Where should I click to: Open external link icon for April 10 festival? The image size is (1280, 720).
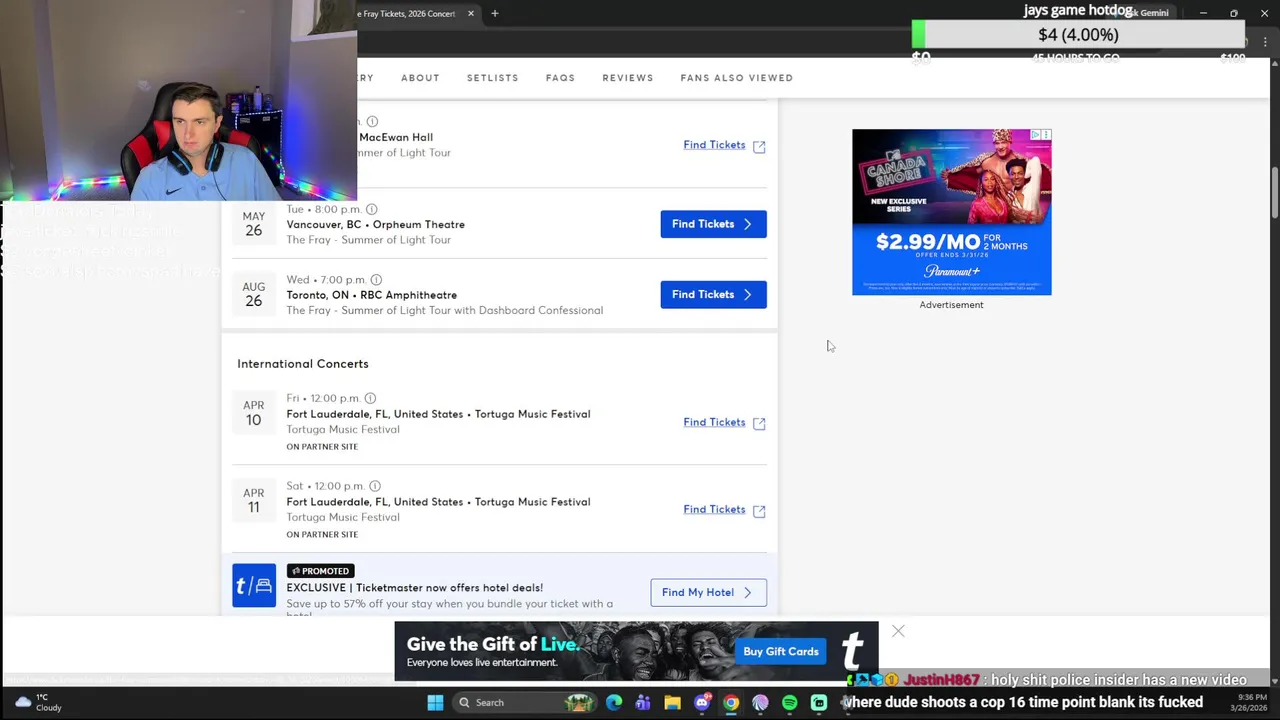click(x=759, y=423)
